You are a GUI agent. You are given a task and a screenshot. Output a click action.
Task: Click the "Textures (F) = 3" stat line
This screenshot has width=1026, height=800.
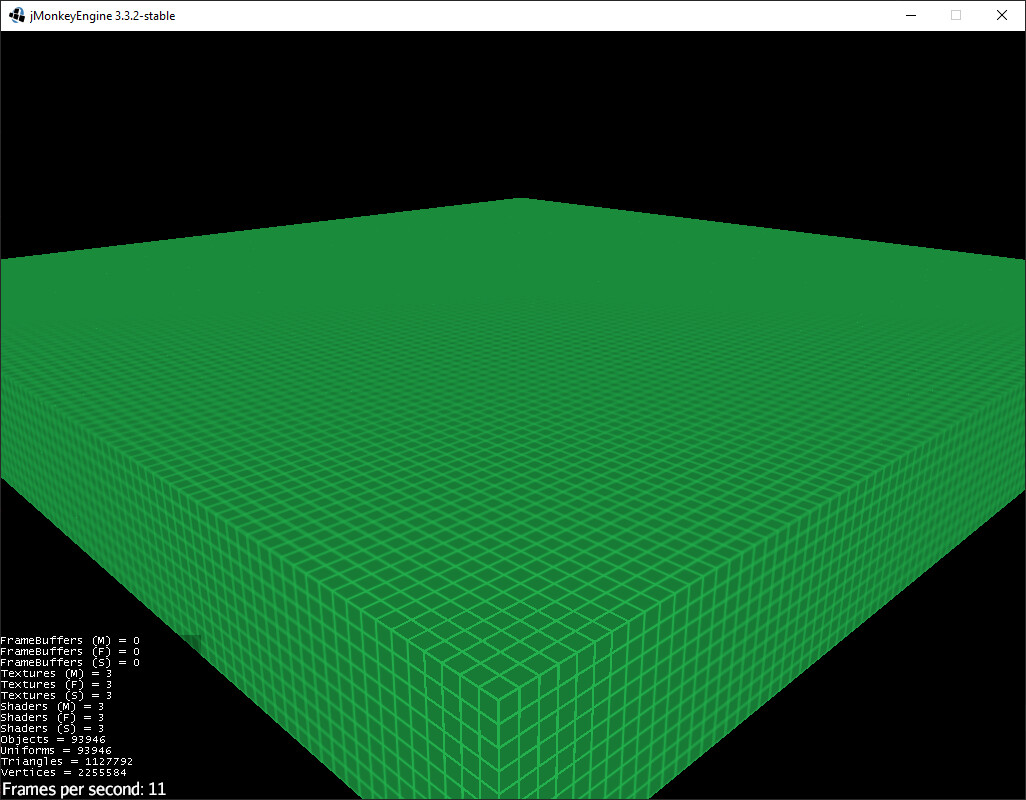pyautogui.click(x=56, y=684)
